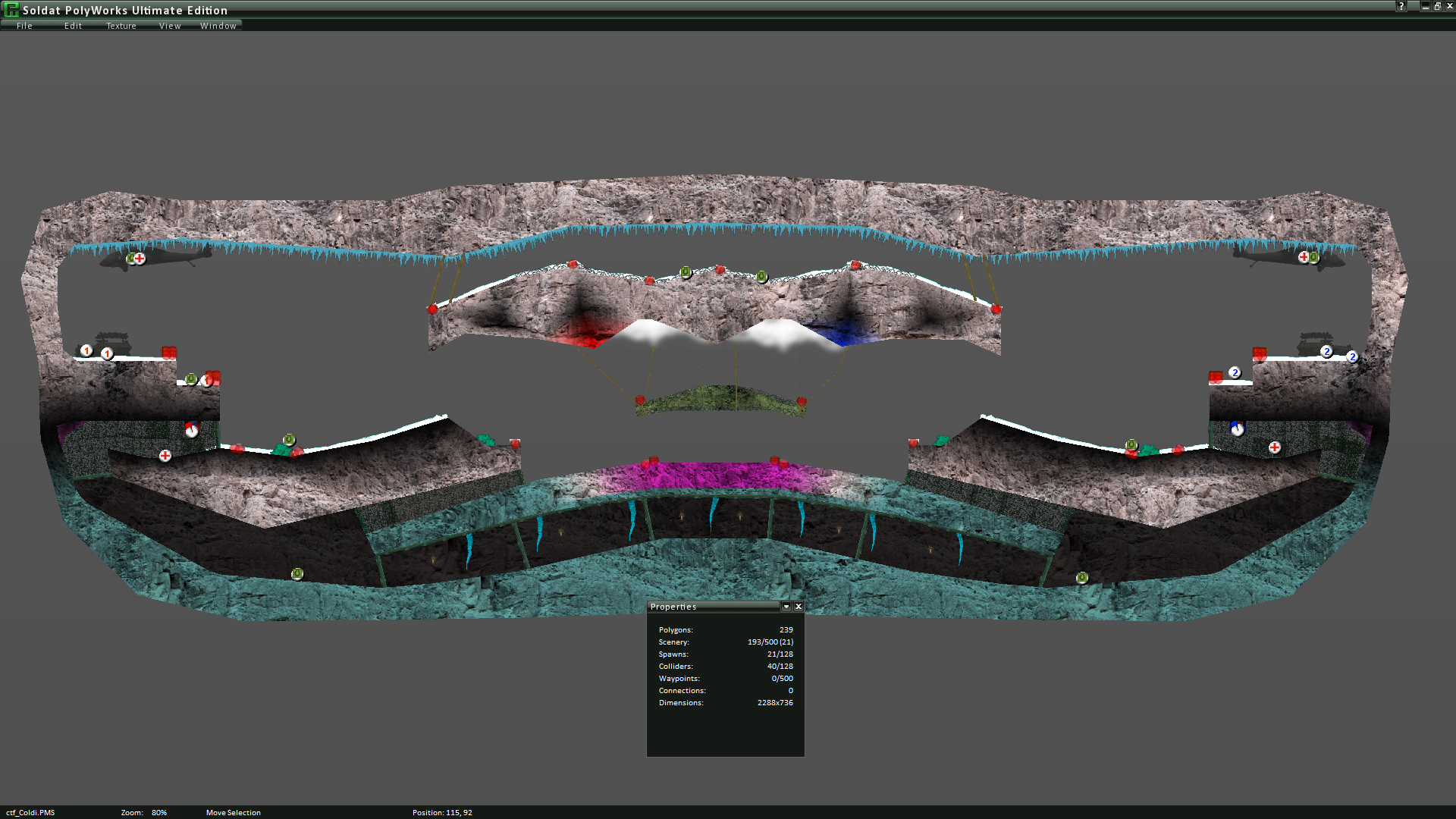Open the Texture menu
1456x819 pixels.
click(x=121, y=26)
